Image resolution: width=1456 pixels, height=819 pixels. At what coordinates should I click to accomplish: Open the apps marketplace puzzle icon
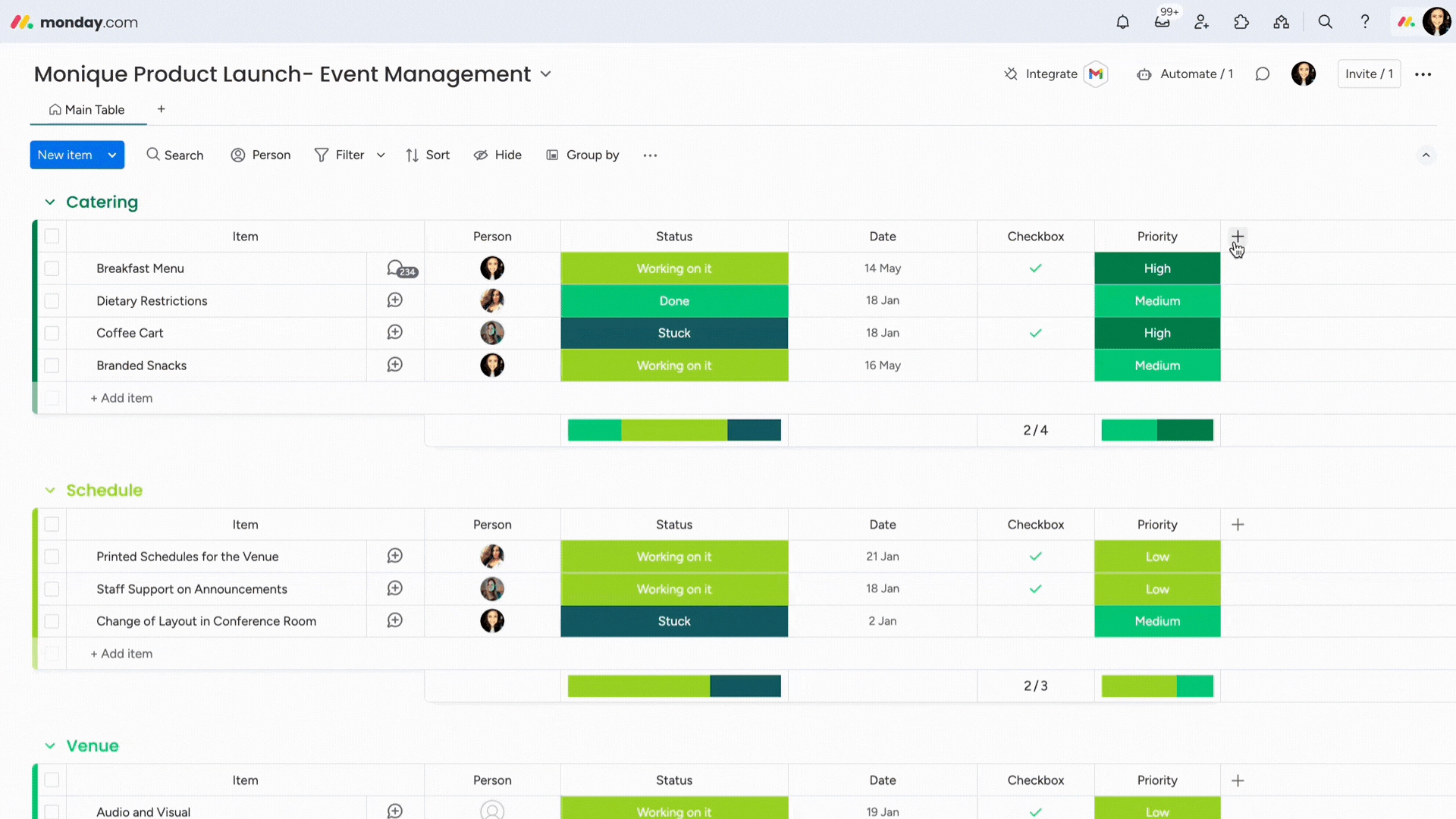point(1241,22)
